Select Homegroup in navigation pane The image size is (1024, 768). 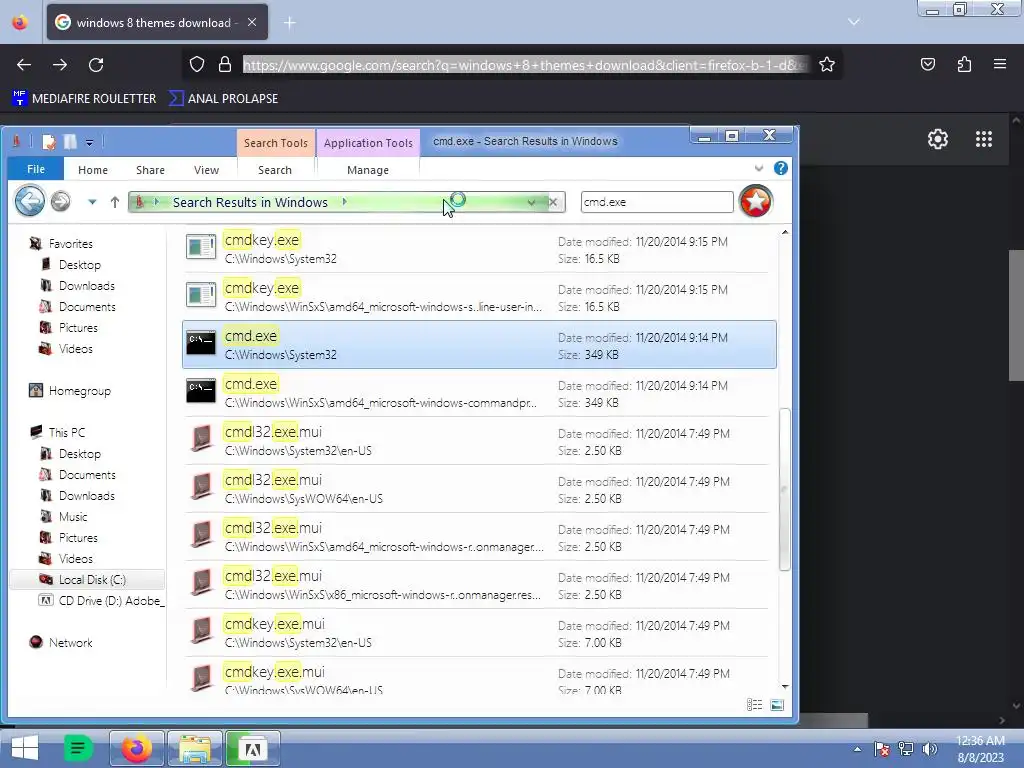[80, 391]
